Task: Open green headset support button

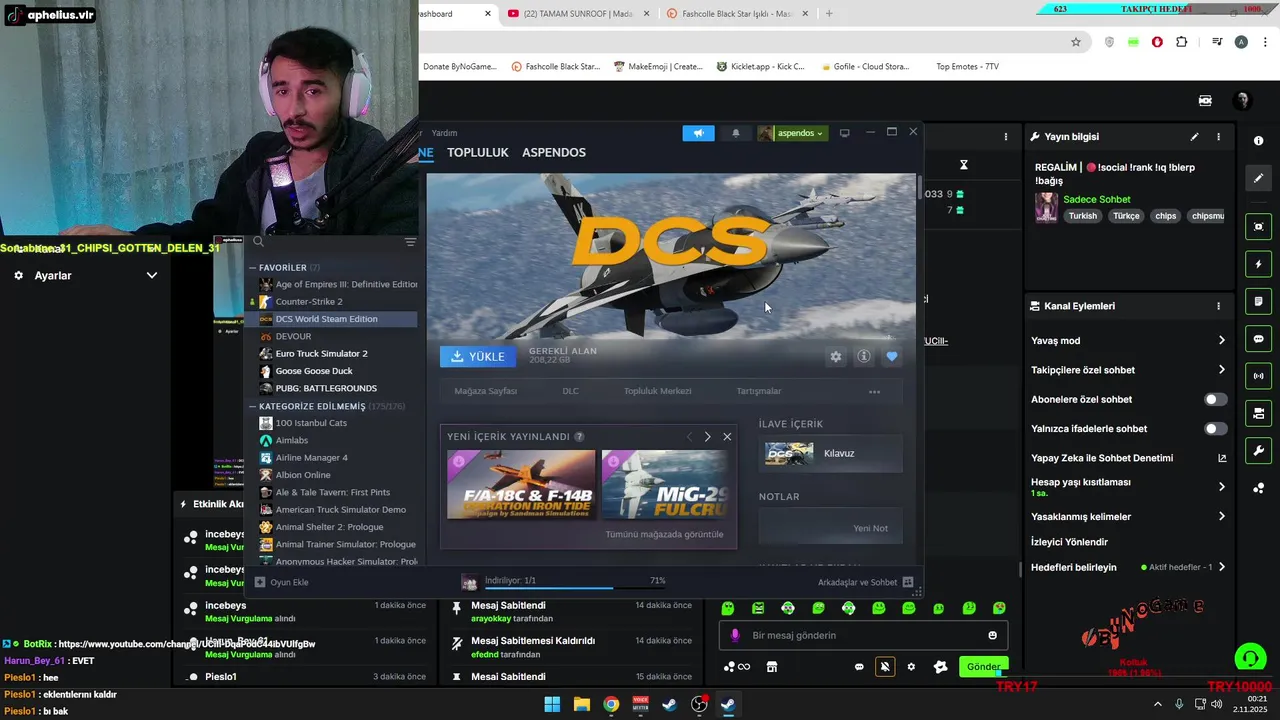Action: click(x=1250, y=658)
